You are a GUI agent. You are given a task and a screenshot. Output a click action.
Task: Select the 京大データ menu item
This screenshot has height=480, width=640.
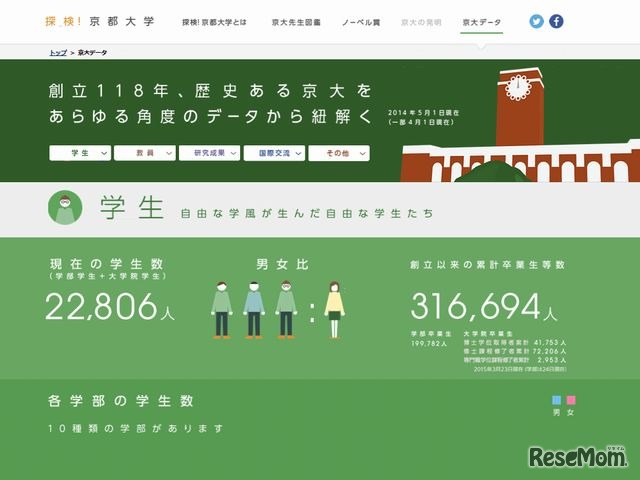(x=482, y=22)
